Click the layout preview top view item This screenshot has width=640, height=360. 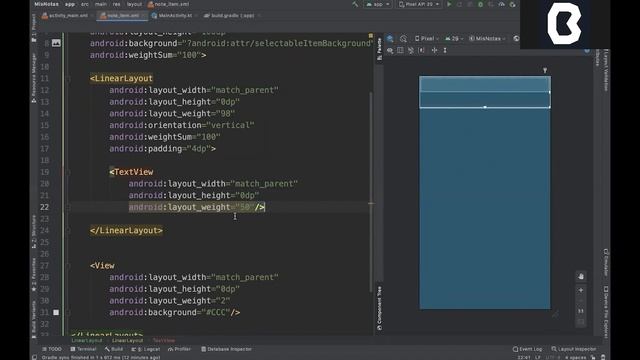pyautogui.click(x=484, y=84)
